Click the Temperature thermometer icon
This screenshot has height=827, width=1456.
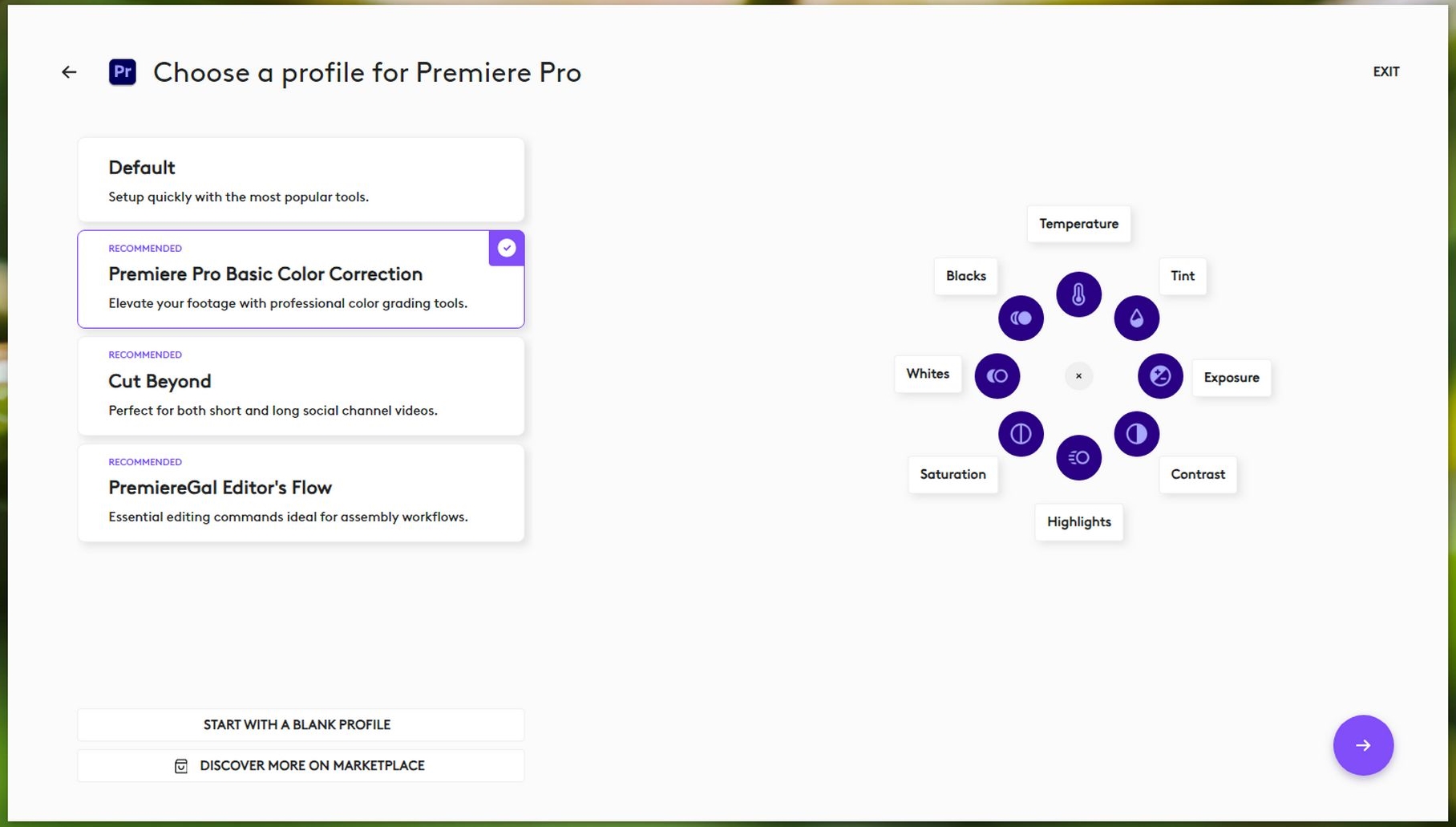[x=1078, y=294]
